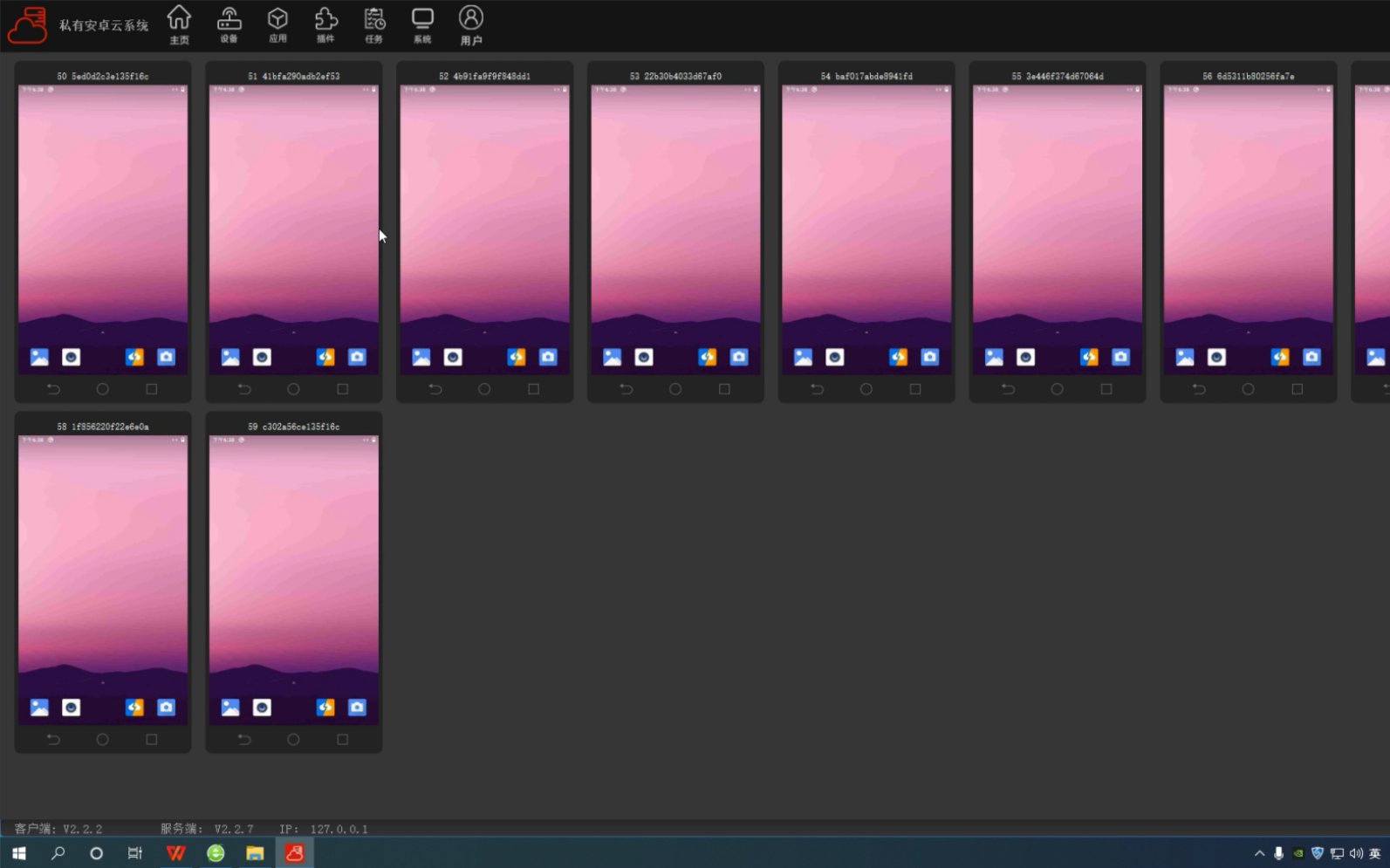
Task: Open blue Camera app on device 59
Action: pyautogui.click(x=357, y=707)
